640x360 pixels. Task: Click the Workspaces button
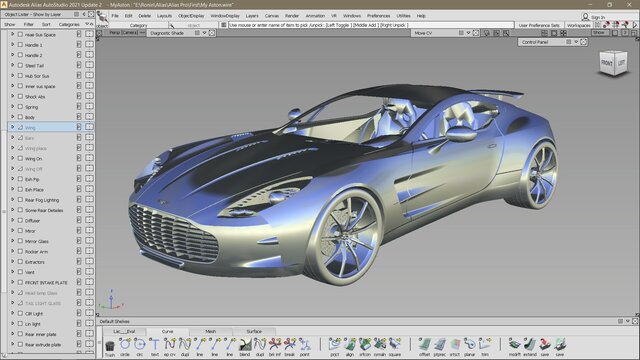pos(579,25)
